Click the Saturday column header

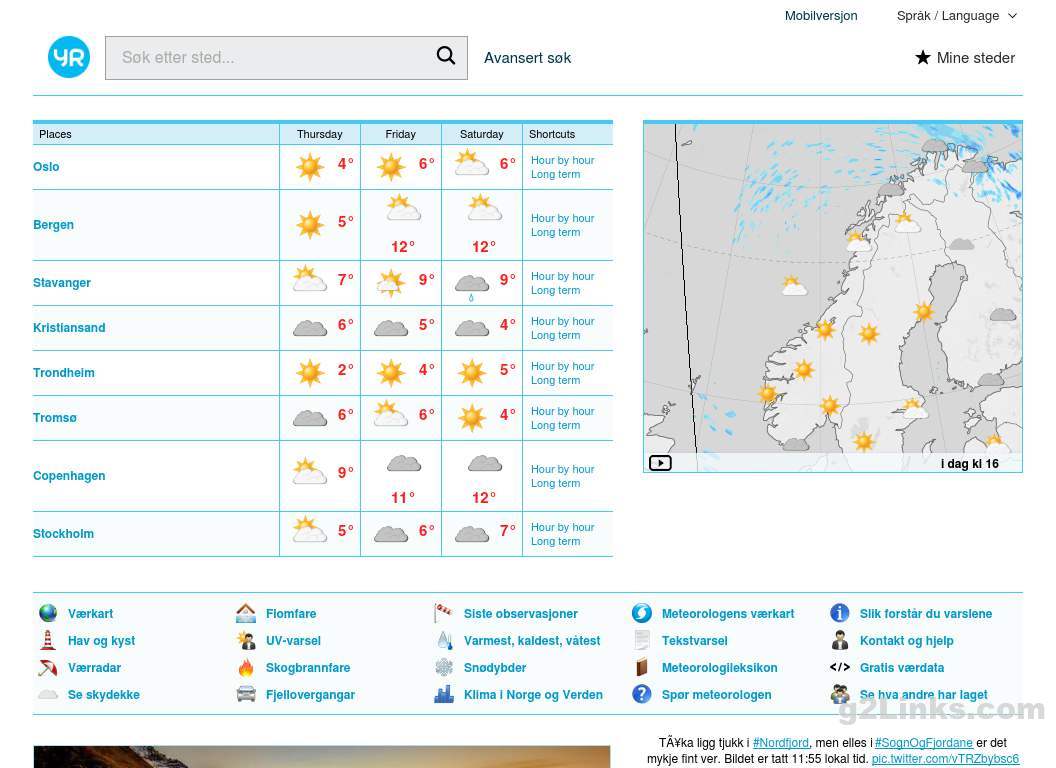(x=481, y=134)
